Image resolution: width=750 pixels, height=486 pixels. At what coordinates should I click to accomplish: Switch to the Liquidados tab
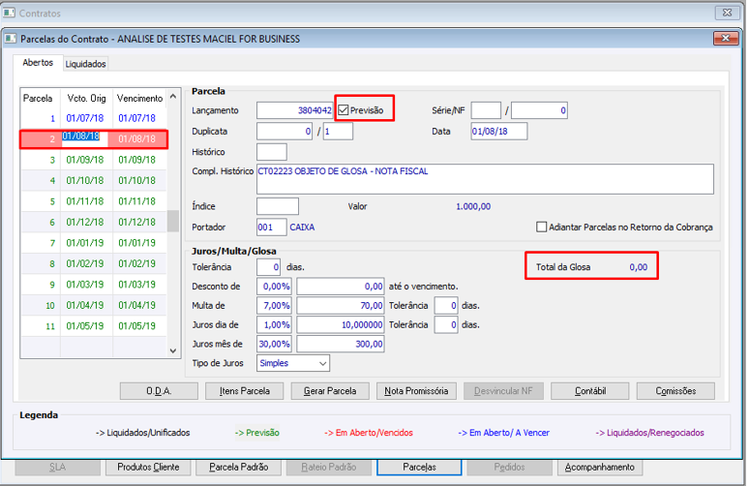coord(86,64)
